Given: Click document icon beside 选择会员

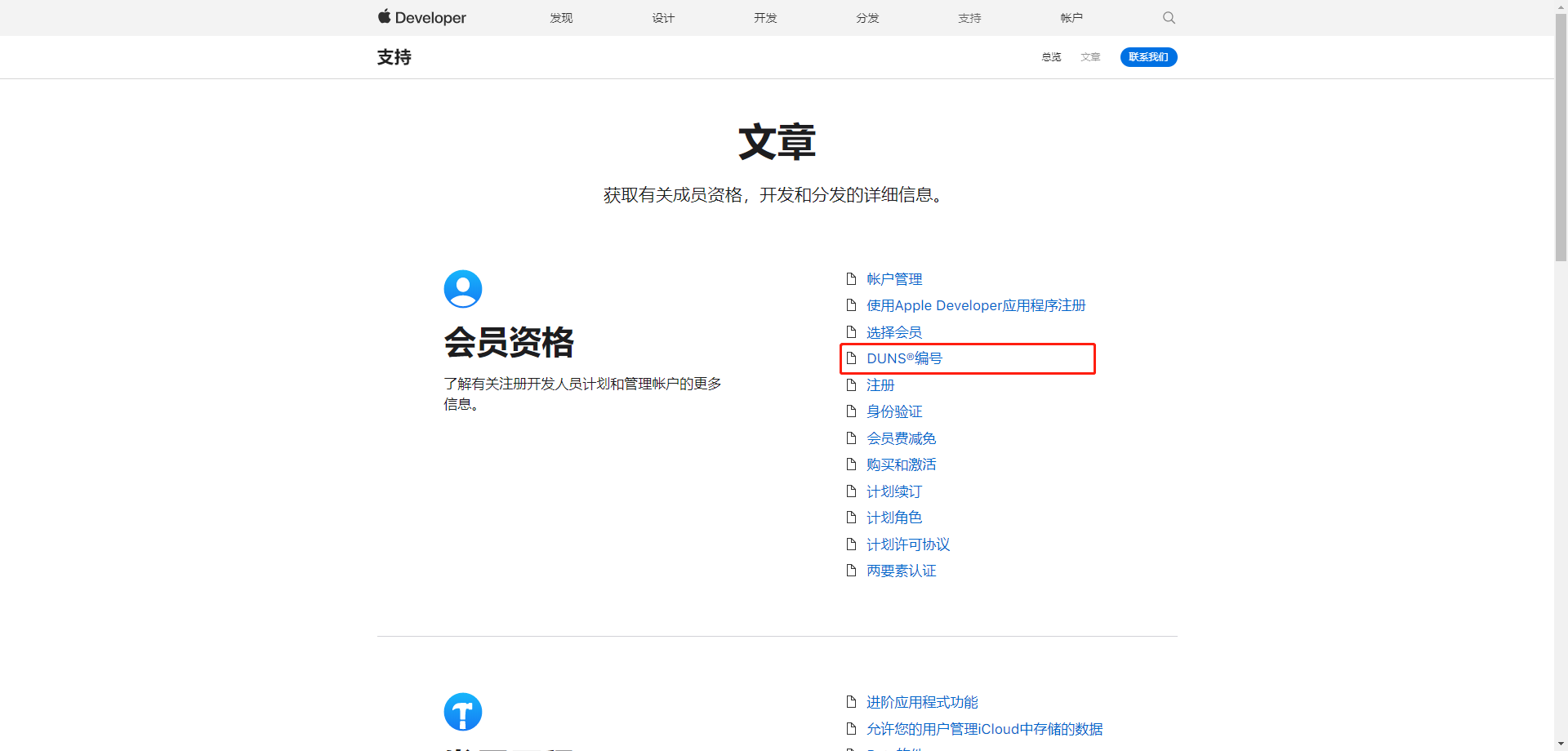Looking at the screenshot, I should [851, 331].
